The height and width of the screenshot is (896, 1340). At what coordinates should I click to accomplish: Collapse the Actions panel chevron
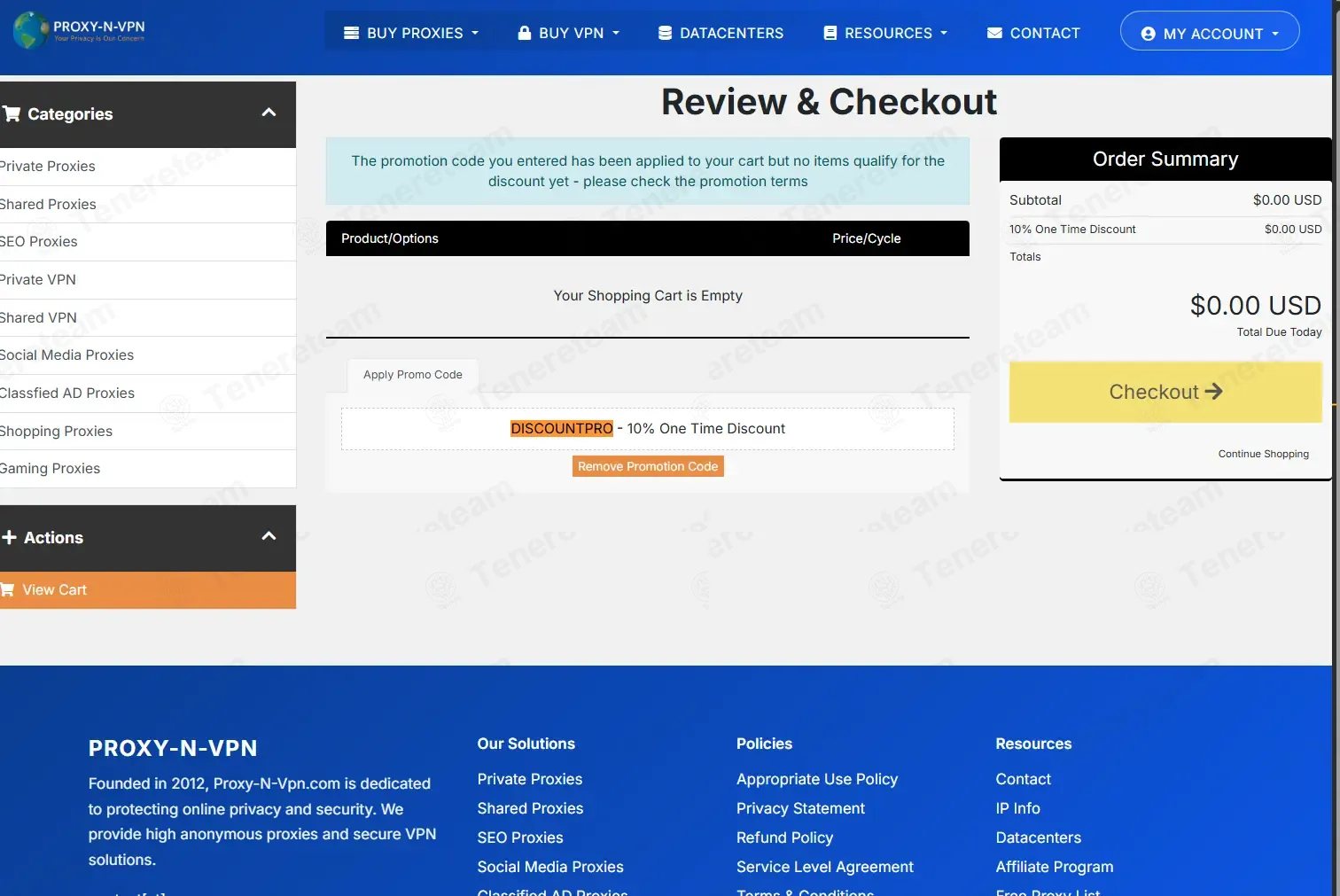tap(269, 536)
